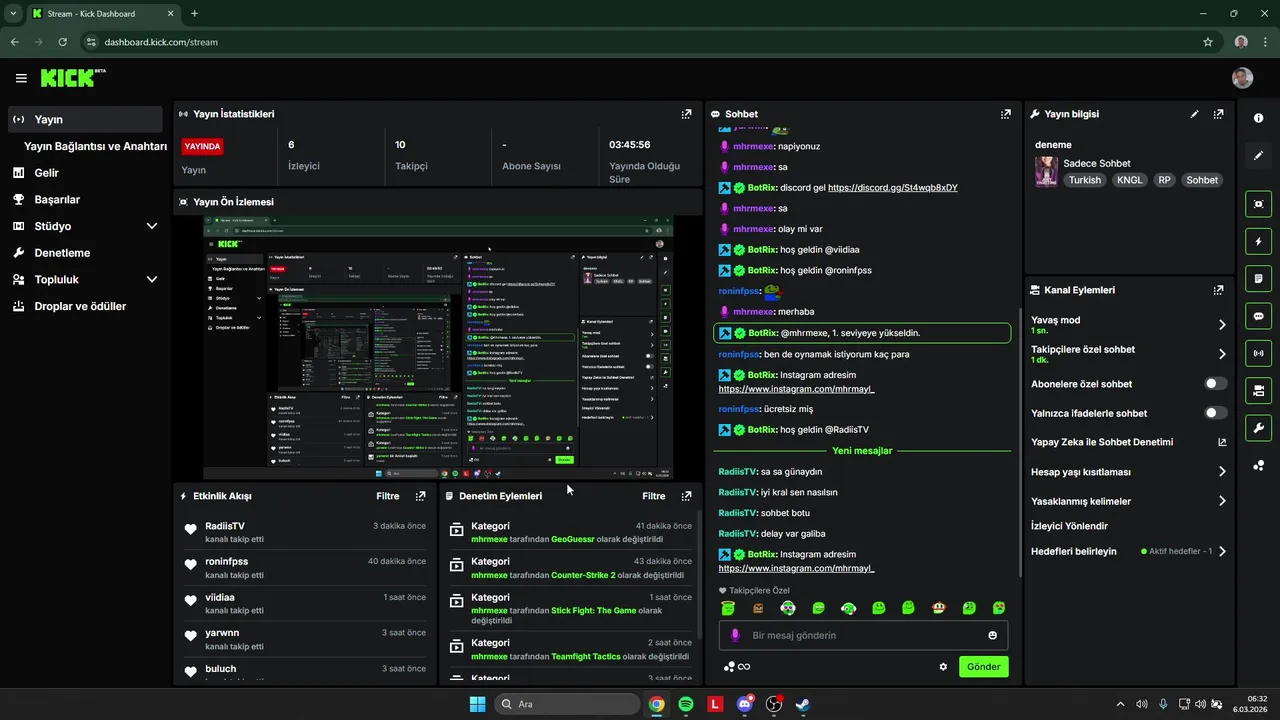Pop out the Kanal Eylemleri panel
The height and width of the screenshot is (720, 1280).
point(1218,290)
